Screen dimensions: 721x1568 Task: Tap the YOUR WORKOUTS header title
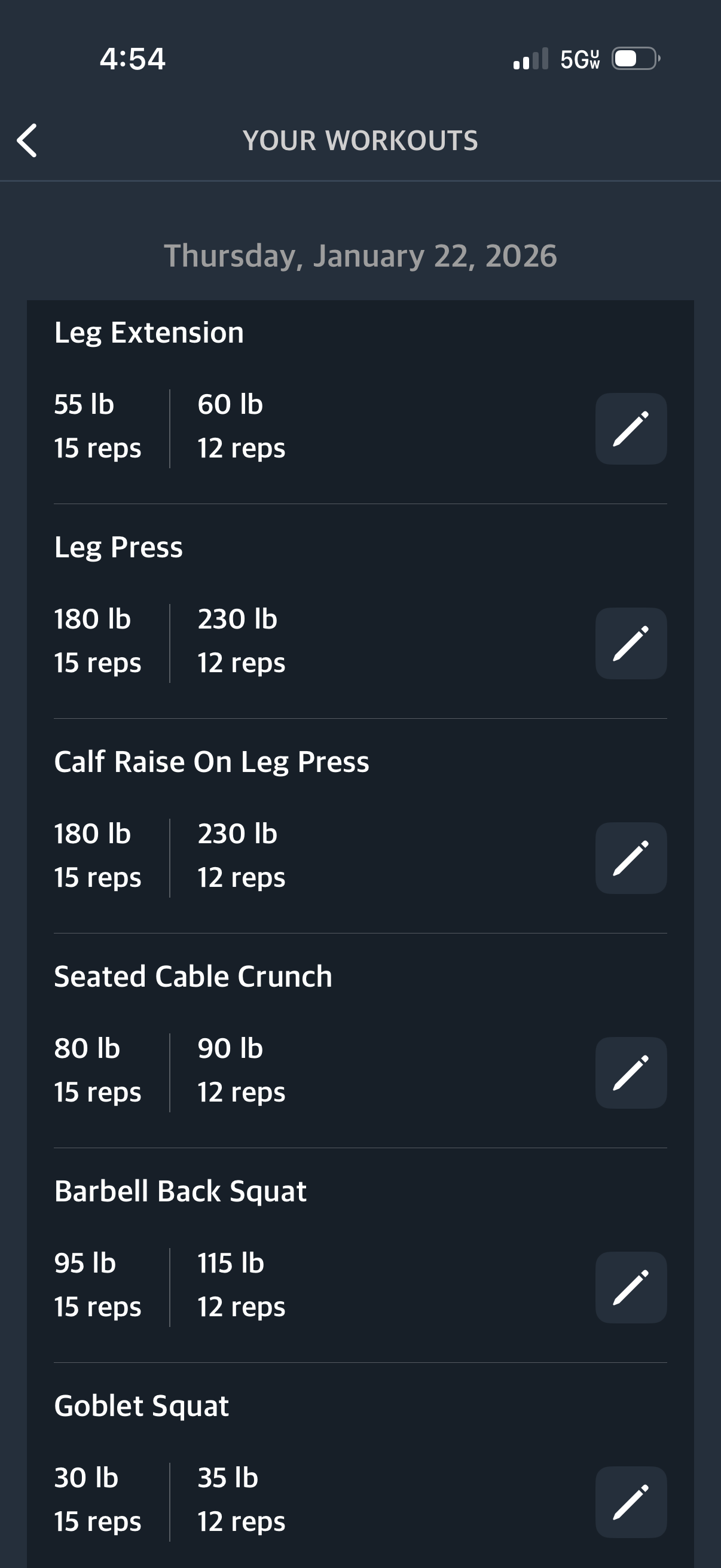coord(360,141)
